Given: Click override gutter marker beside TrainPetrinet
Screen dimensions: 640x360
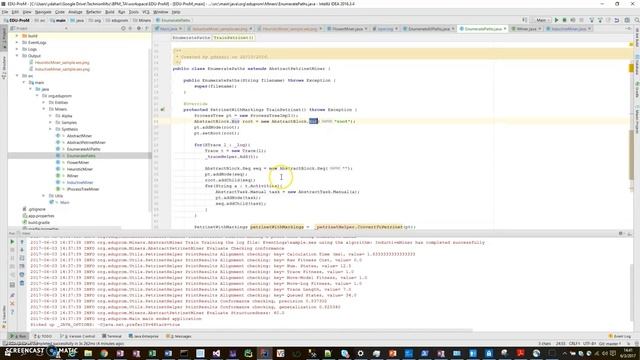Looking at the screenshot, I should [162, 109].
